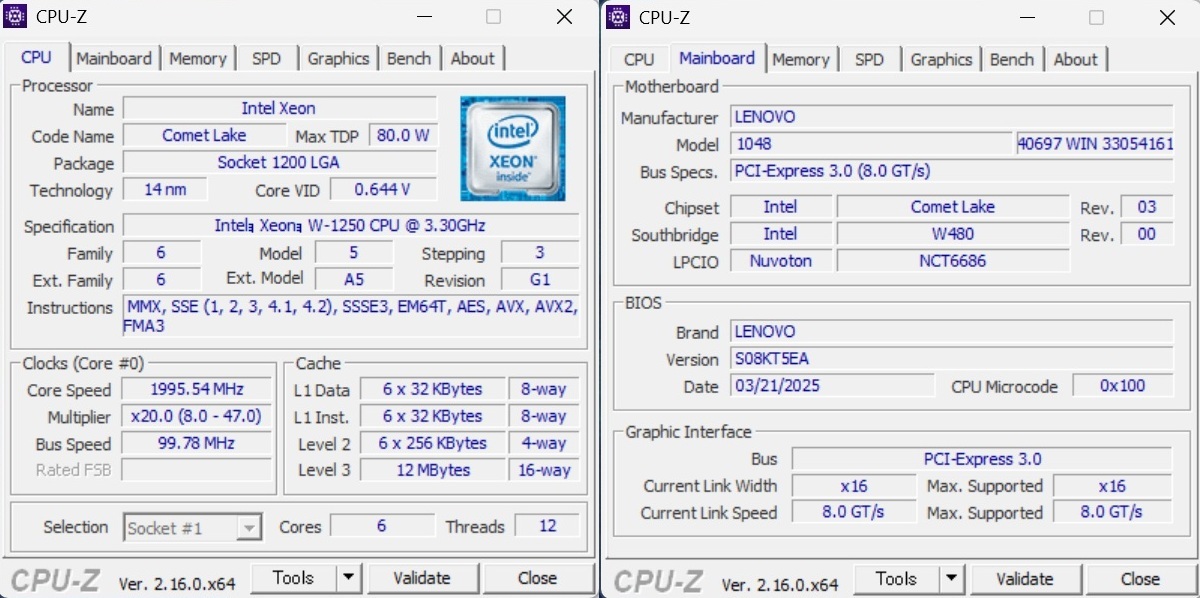Click BIOS Date 03/21/2025
1200x598 pixels.
[832, 385]
